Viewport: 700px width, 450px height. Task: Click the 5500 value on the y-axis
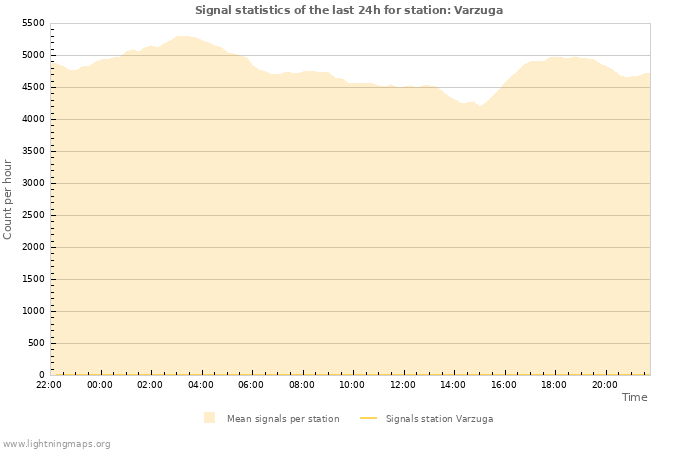(33, 23)
